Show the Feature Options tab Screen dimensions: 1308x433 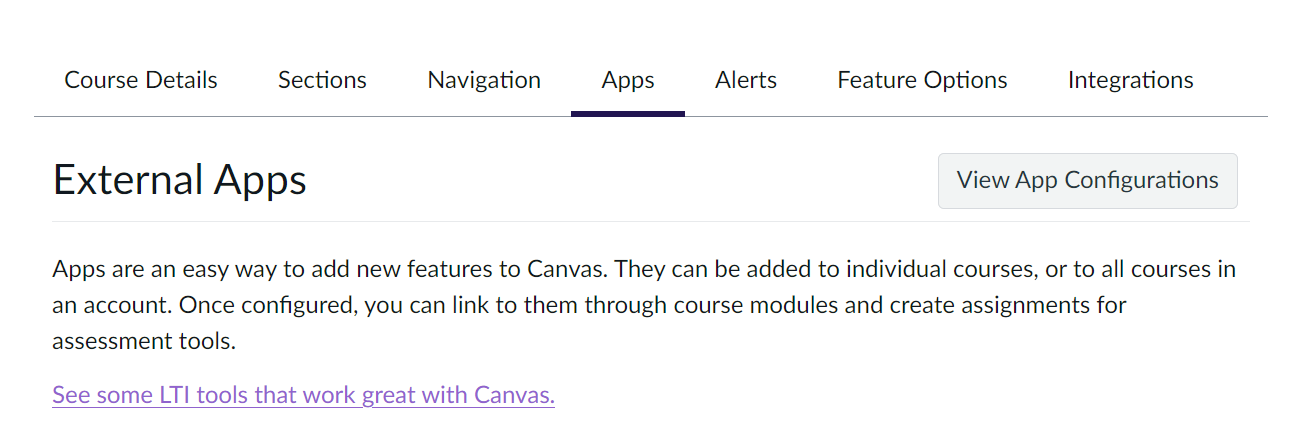(922, 80)
